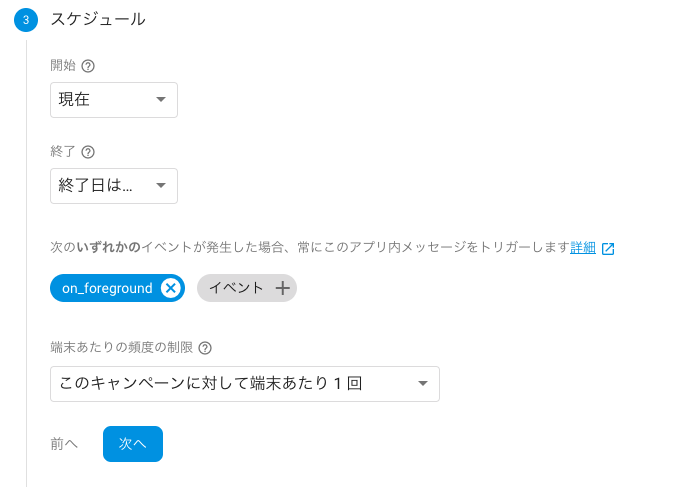Click the 開始 field label
This screenshot has height=487, width=696.
click(63, 66)
